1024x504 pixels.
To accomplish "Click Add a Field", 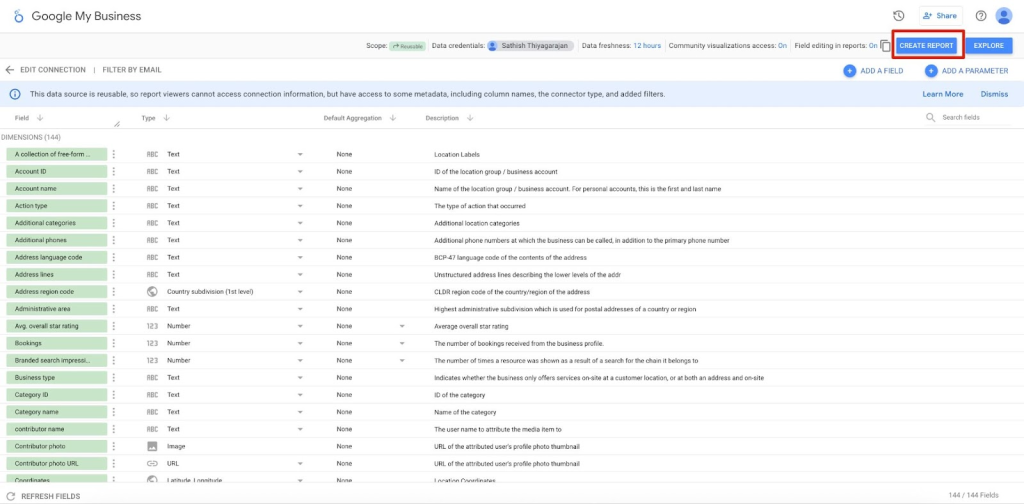I will tap(874, 71).
